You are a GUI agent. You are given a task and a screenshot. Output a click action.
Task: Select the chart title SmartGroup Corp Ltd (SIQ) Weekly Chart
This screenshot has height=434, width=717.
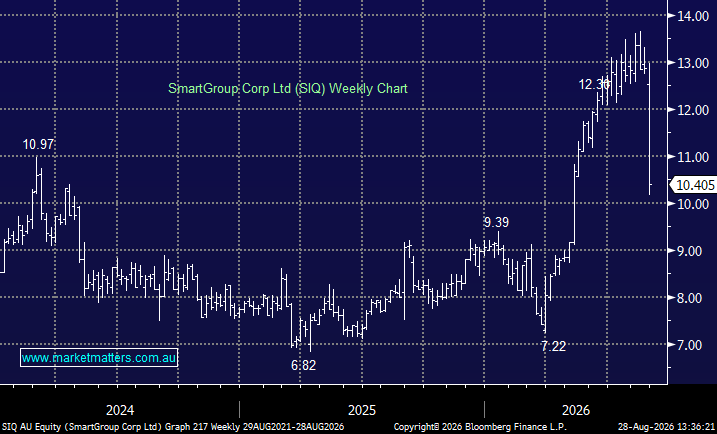[288, 88]
